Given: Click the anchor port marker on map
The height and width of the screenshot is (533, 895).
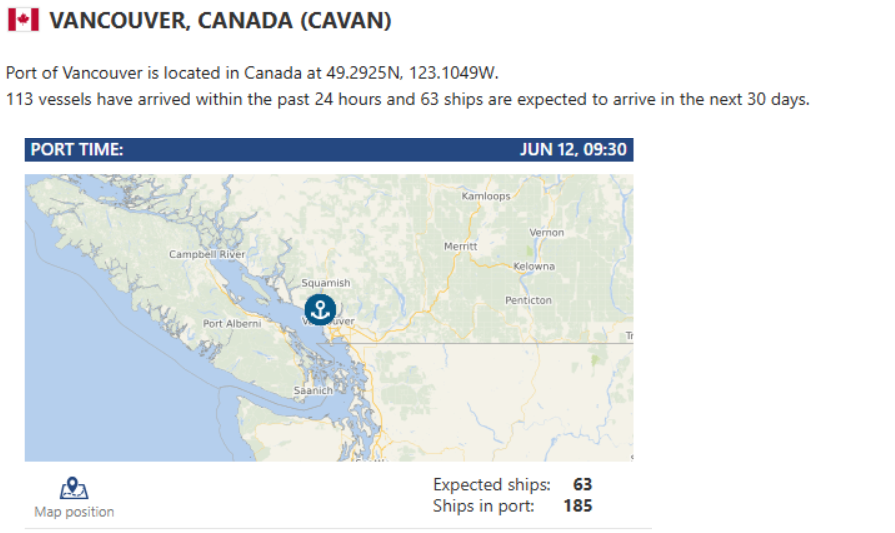Looking at the screenshot, I should (x=320, y=310).
